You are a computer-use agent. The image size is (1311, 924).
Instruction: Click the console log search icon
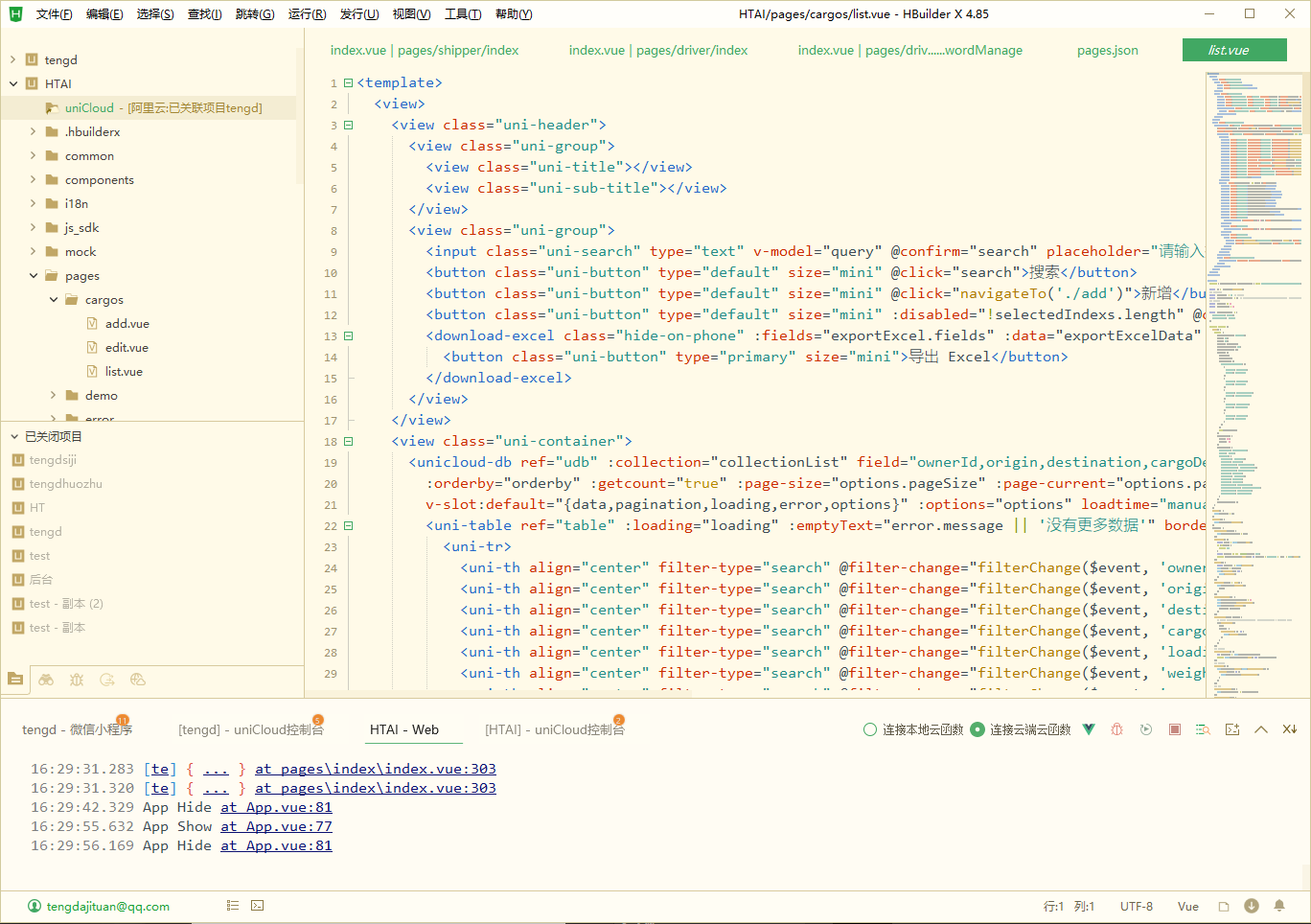point(1203,729)
